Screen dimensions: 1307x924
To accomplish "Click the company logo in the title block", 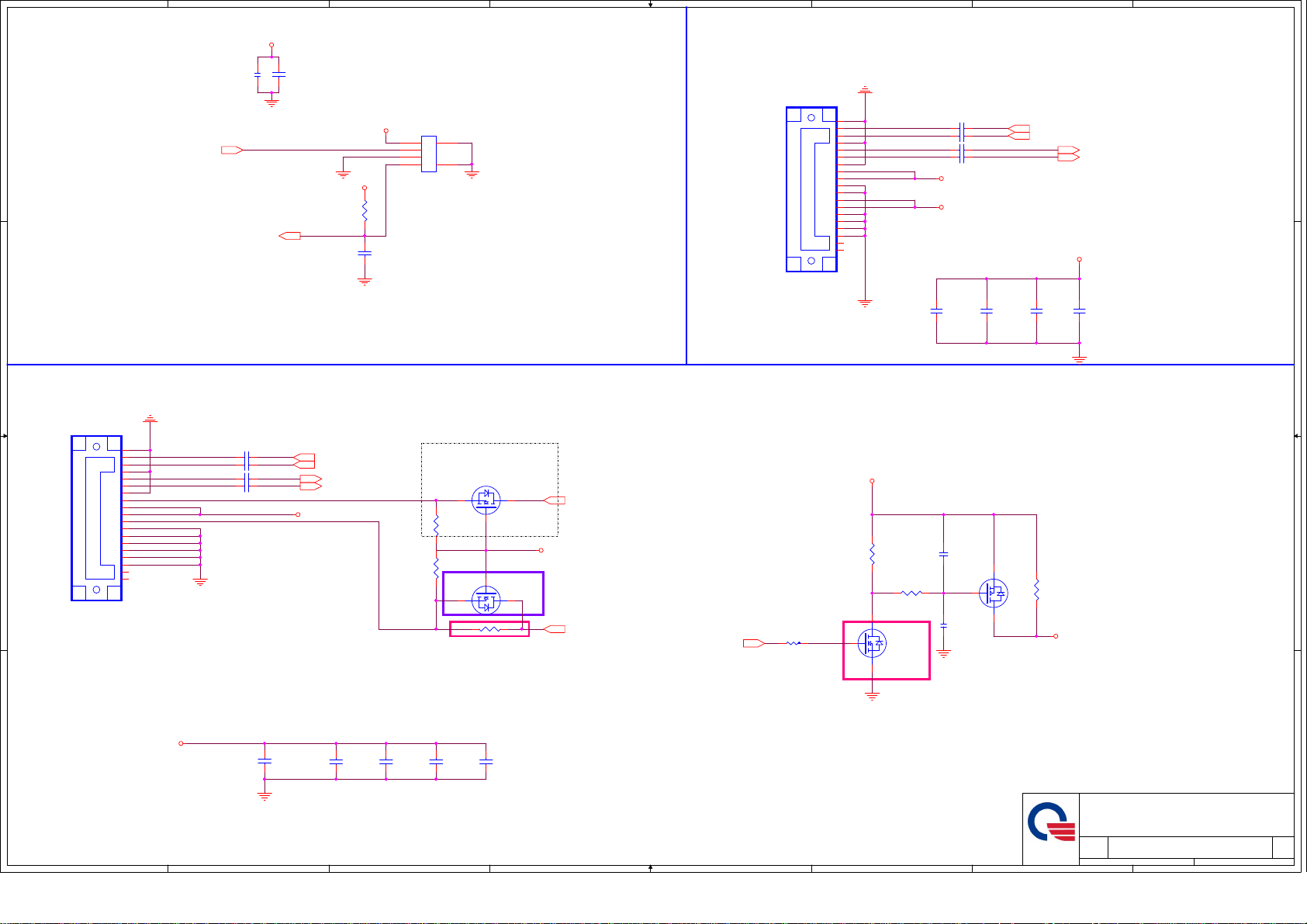I will [1052, 822].
